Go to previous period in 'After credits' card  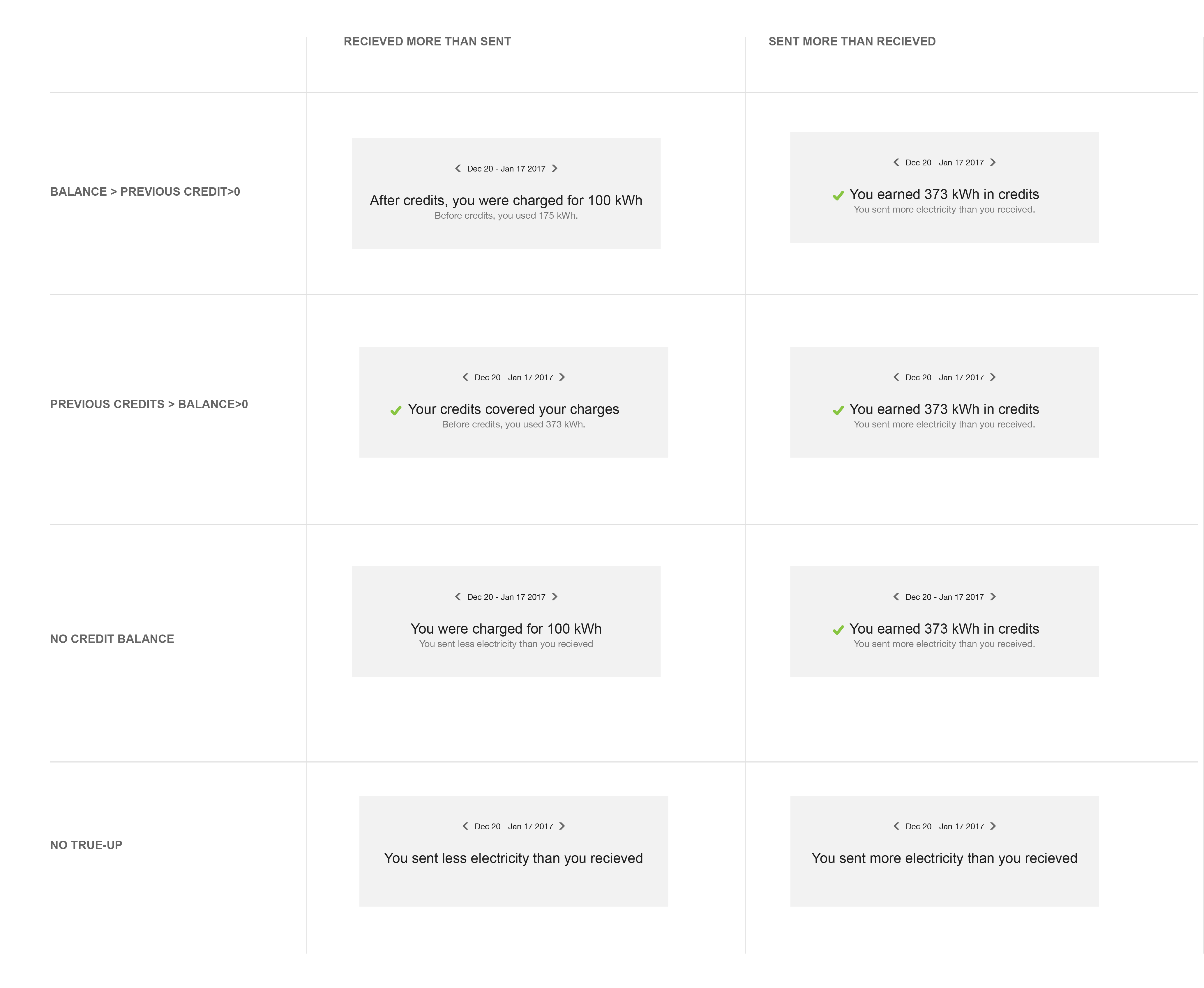click(458, 169)
